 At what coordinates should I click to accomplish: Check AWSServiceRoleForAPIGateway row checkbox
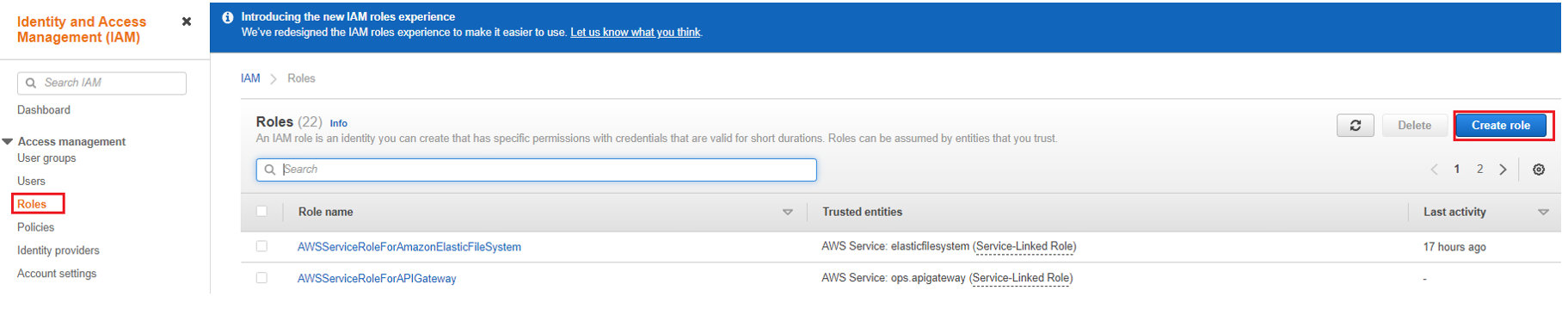[261, 278]
